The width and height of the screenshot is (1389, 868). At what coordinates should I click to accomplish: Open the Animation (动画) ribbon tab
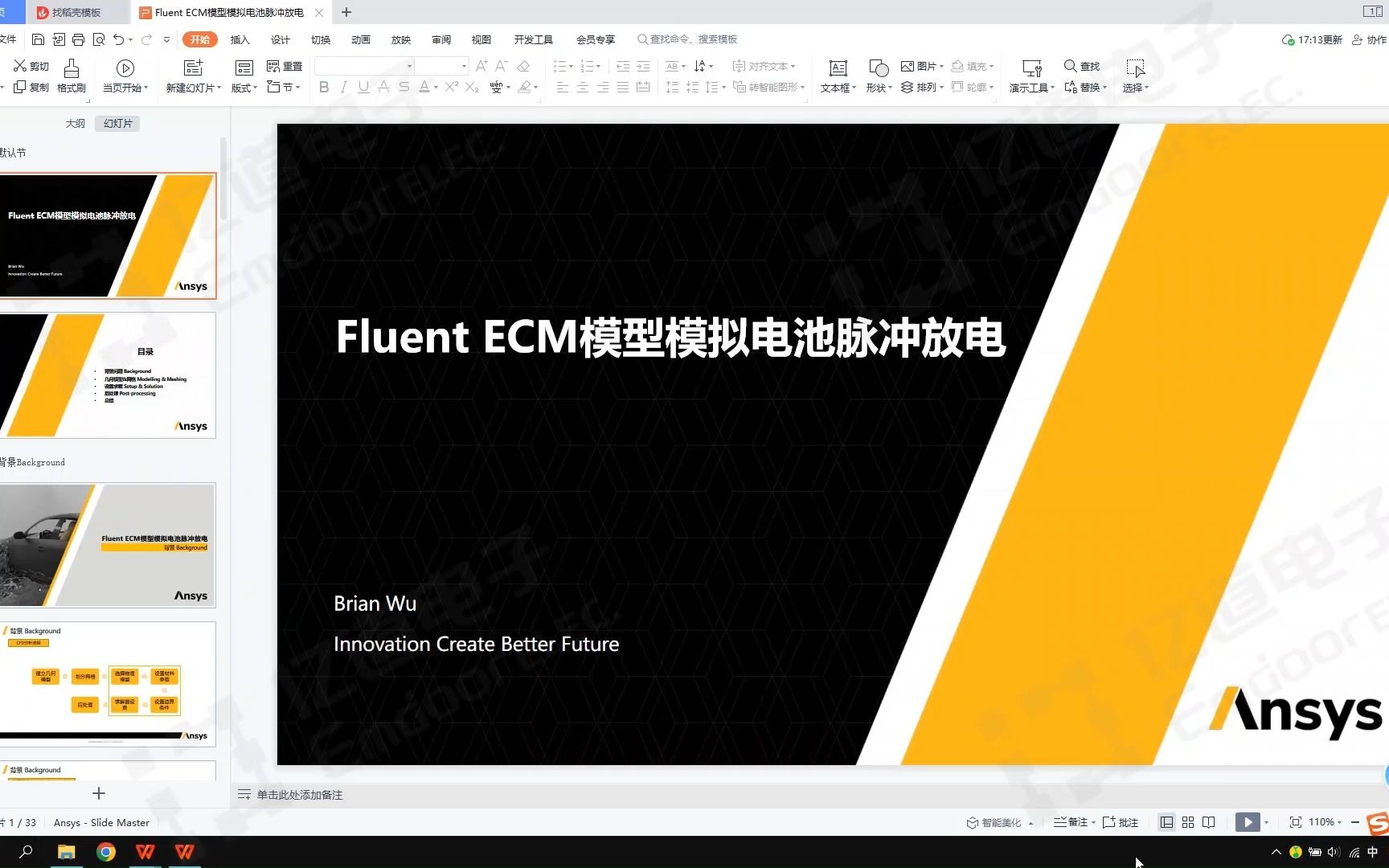pos(360,39)
